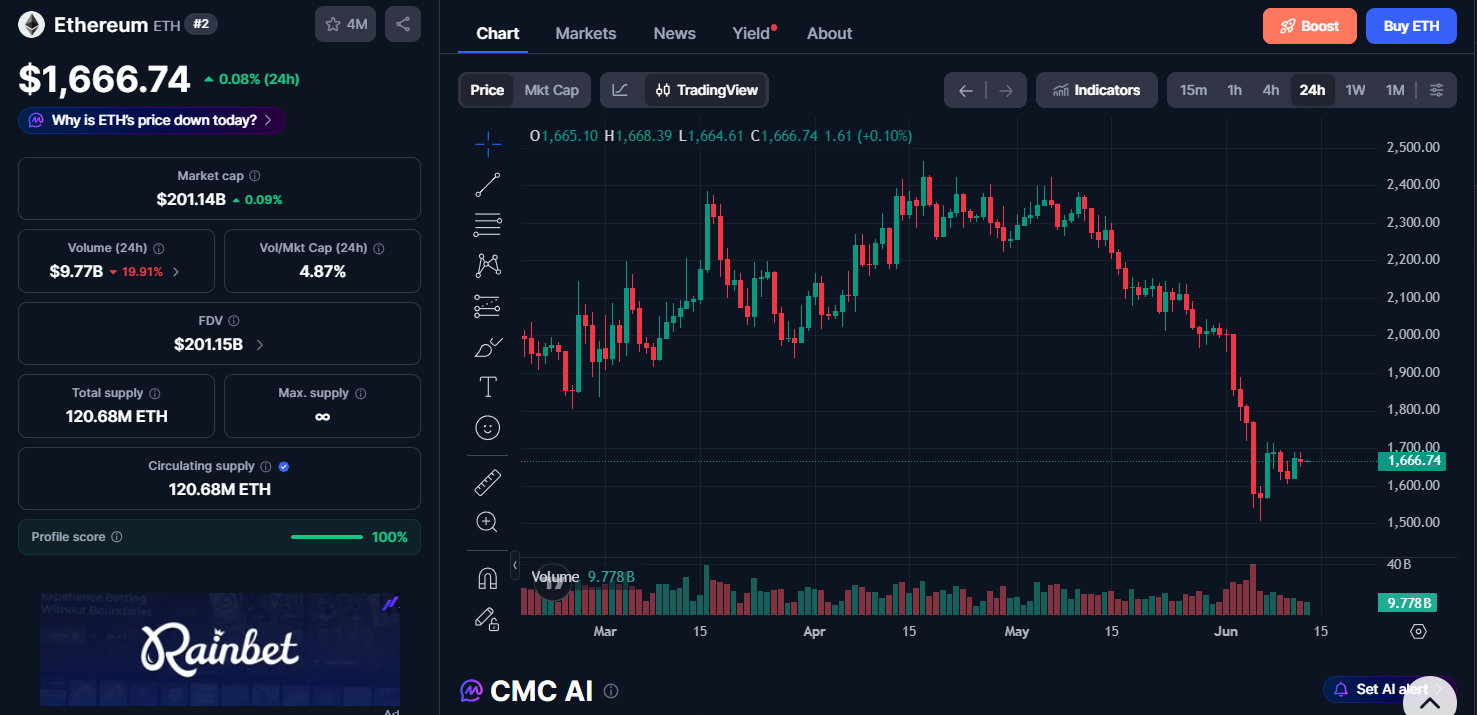Set the chart interval to 1h

(x=1235, y=90)
